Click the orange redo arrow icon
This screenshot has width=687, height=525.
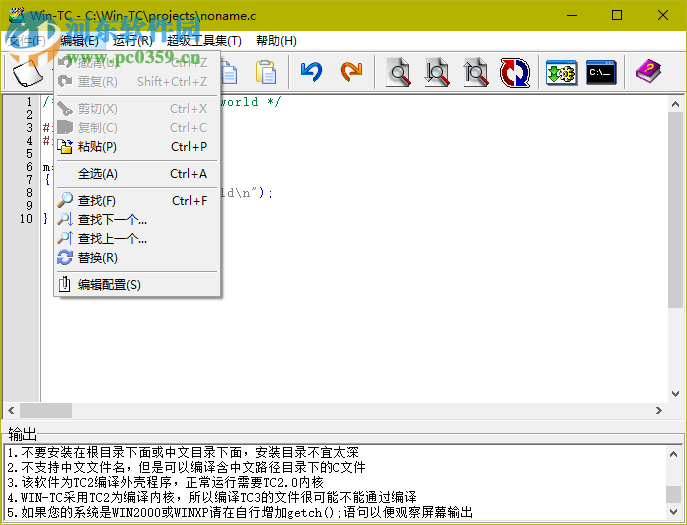(351, 72)
